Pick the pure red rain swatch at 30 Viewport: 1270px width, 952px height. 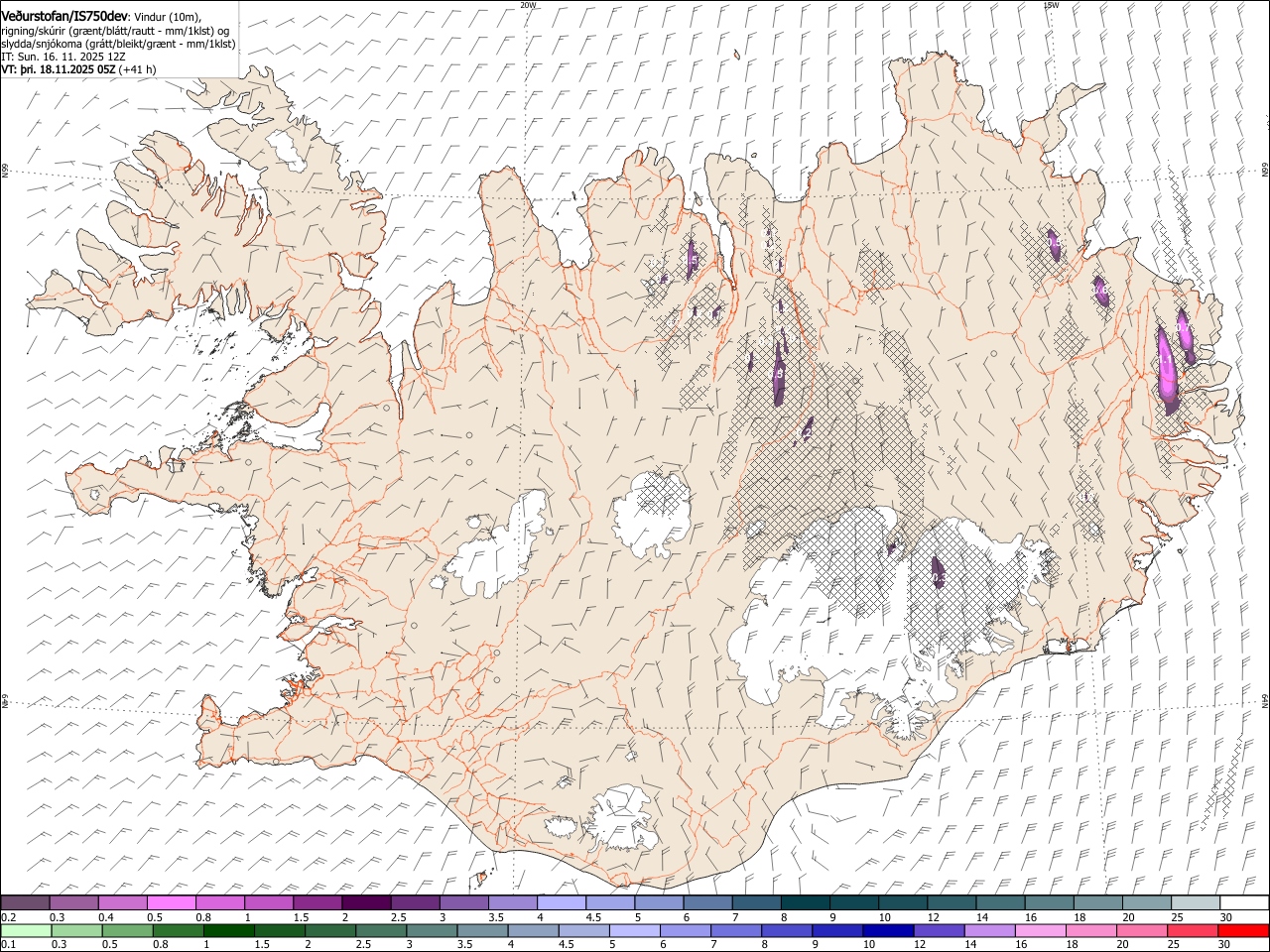1242,931
